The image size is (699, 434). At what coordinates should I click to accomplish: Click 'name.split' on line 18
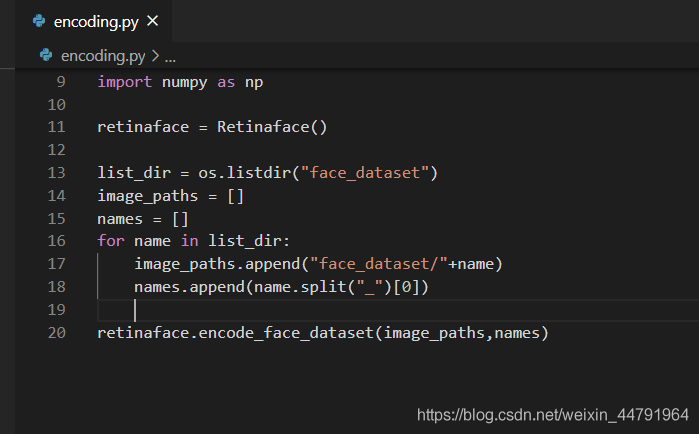[300, 287]
